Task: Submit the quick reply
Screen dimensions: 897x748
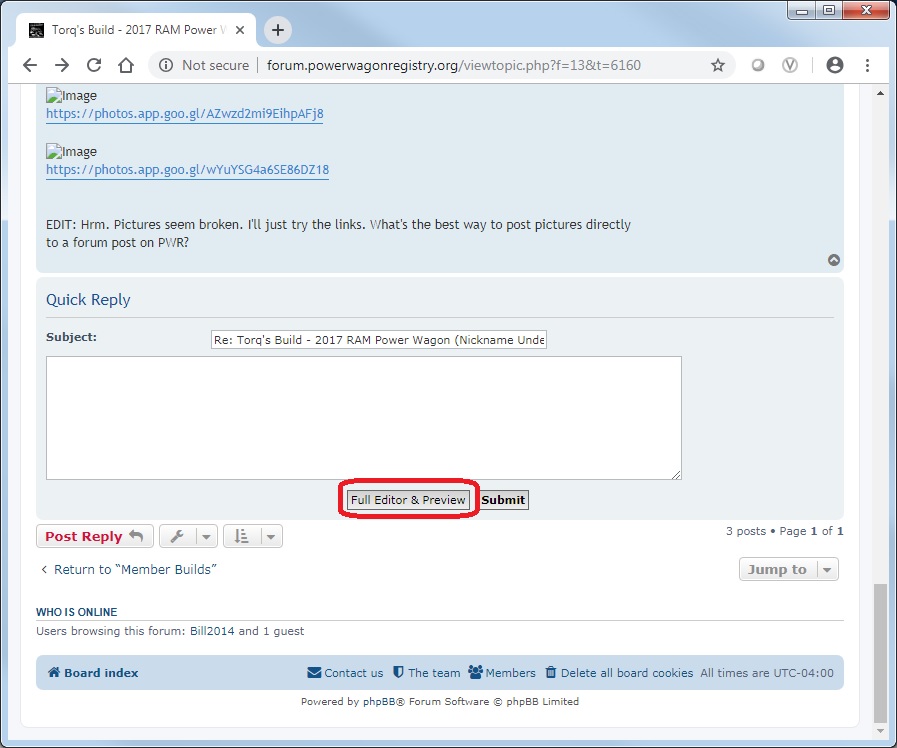Action: (503, 500)
